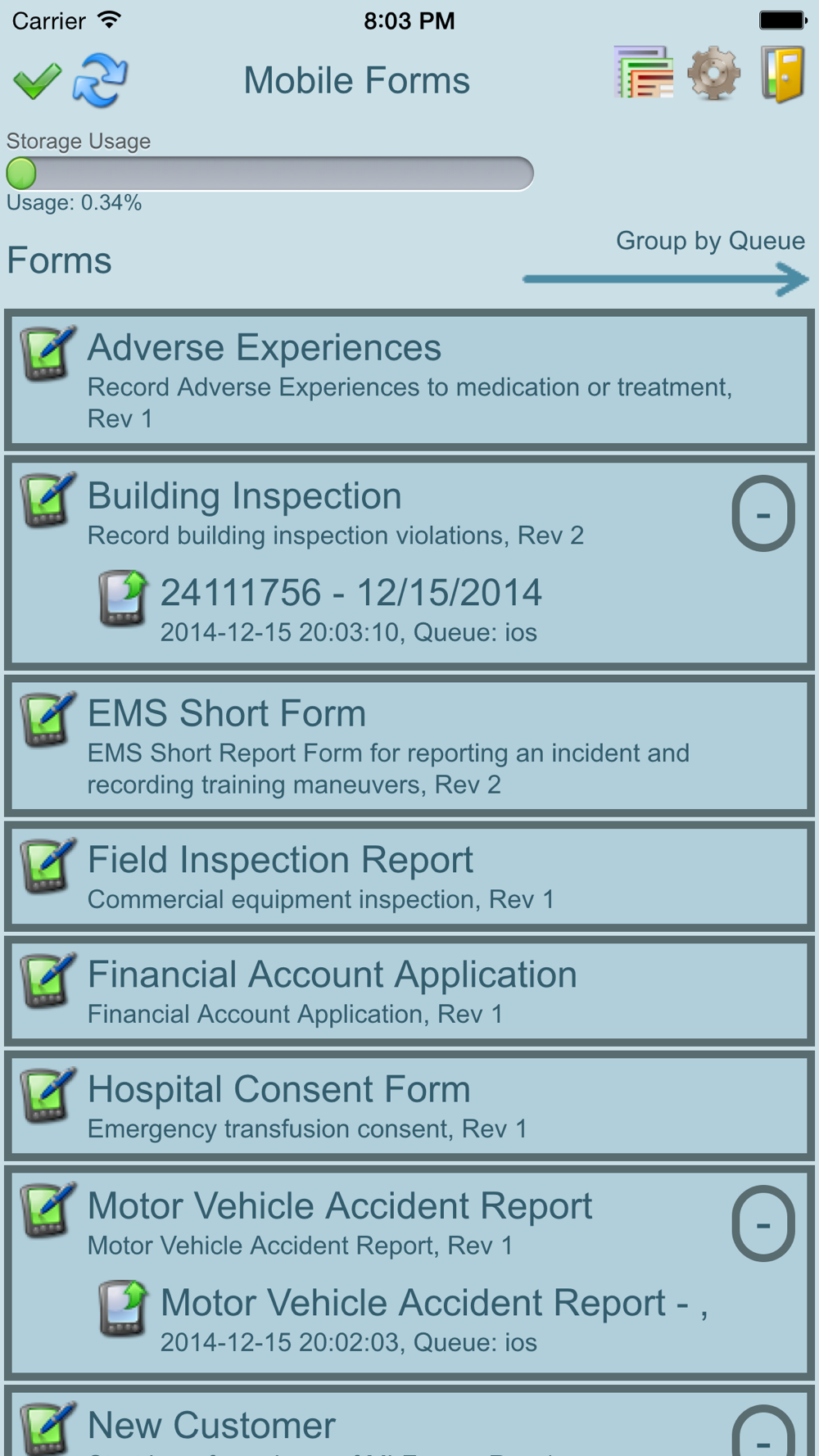Switch to Group by Queue view
Image resolution: width=819 pixels, height=1456 pixels.
(710, 241)
